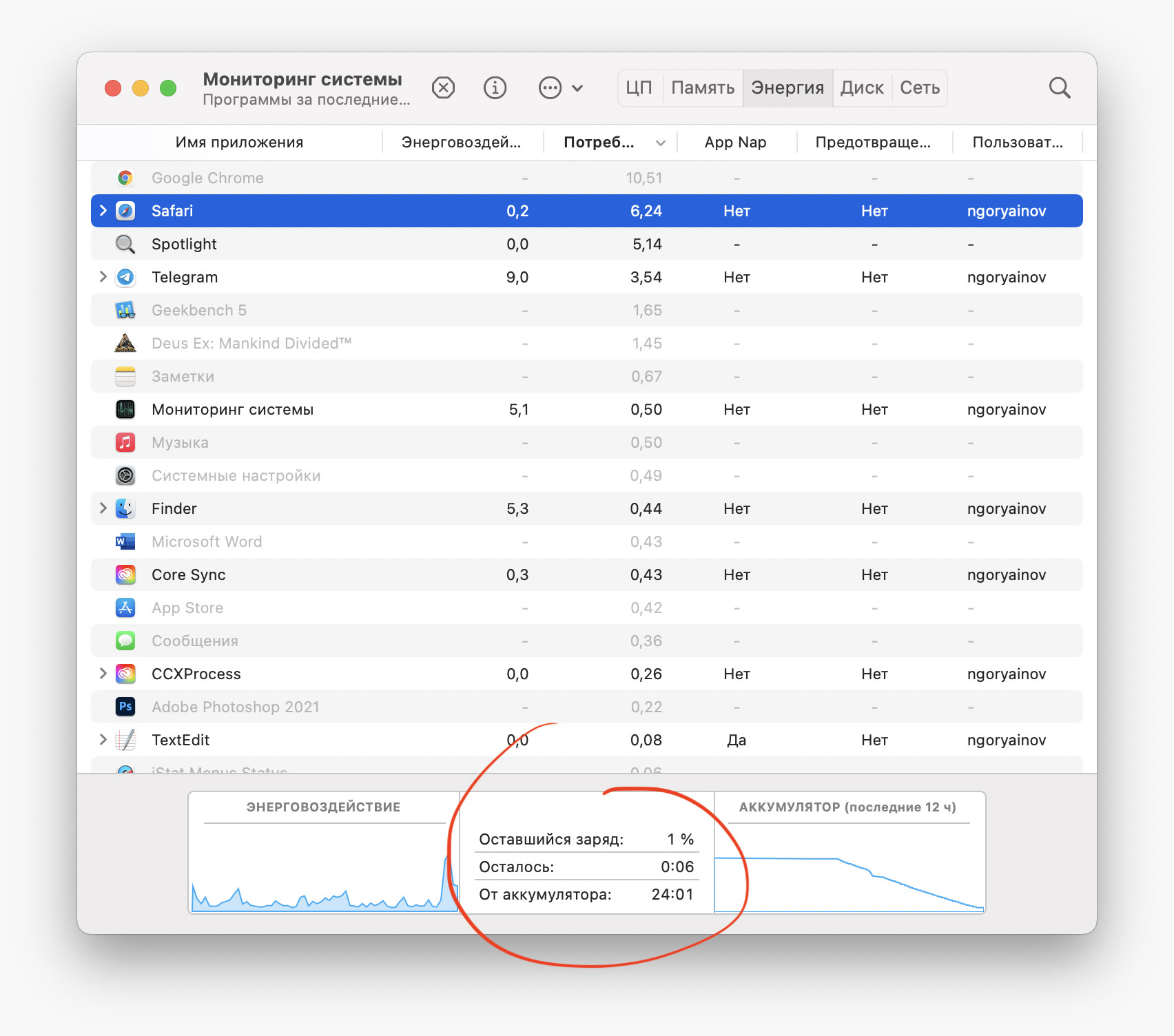This screenshot has width=1174, height=1036.
Task: Click the stop process X icon
Action: coord(443,88)
